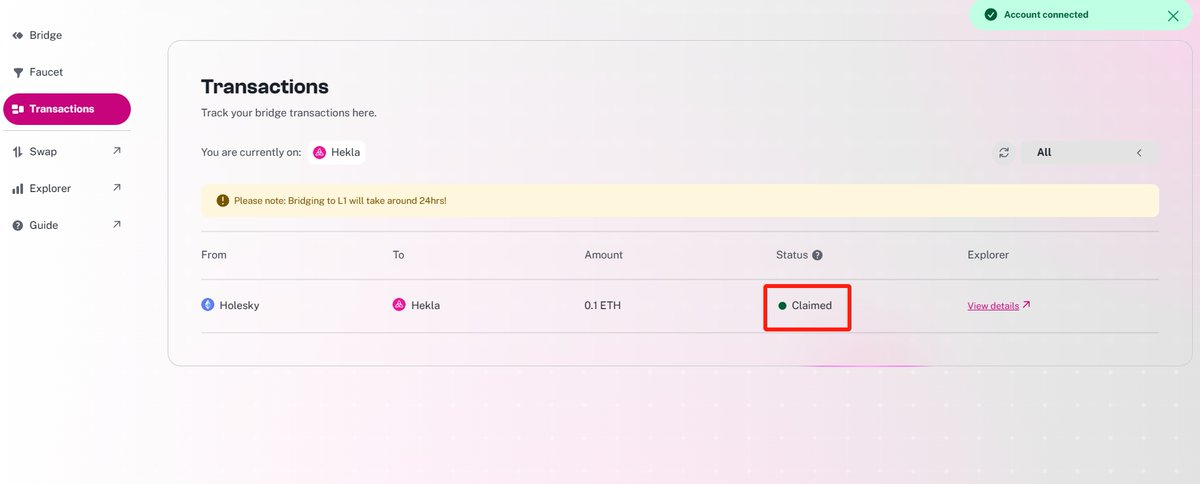Click the Holesky Ethereum icon
1200x484 pixels.
pyautogui.click(x=208, y=305)
